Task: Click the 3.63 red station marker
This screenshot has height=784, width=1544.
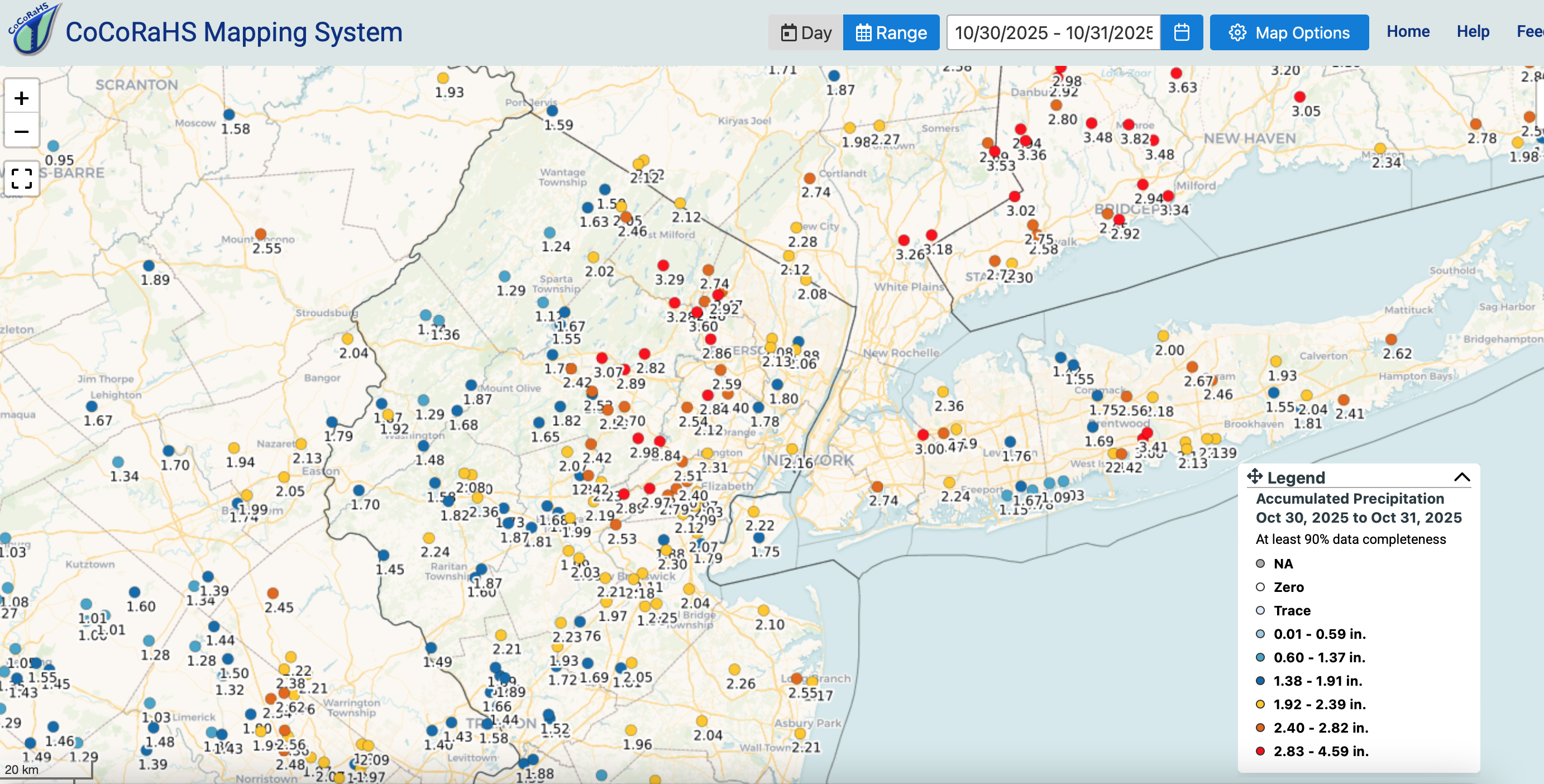Action: click(1176, 74)
